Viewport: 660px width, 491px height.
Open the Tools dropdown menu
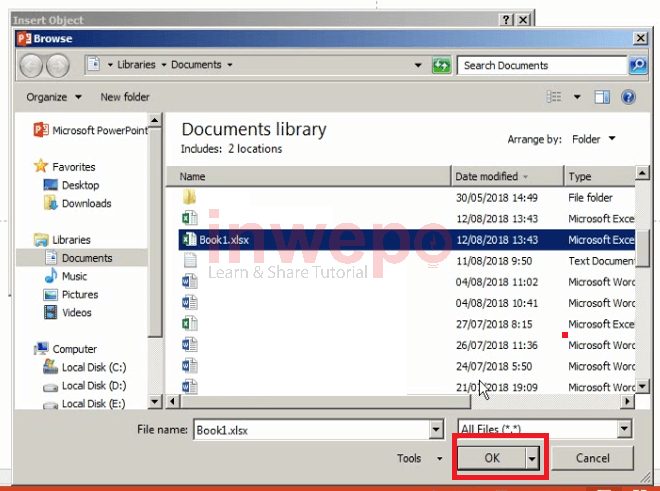coord(418,458)
